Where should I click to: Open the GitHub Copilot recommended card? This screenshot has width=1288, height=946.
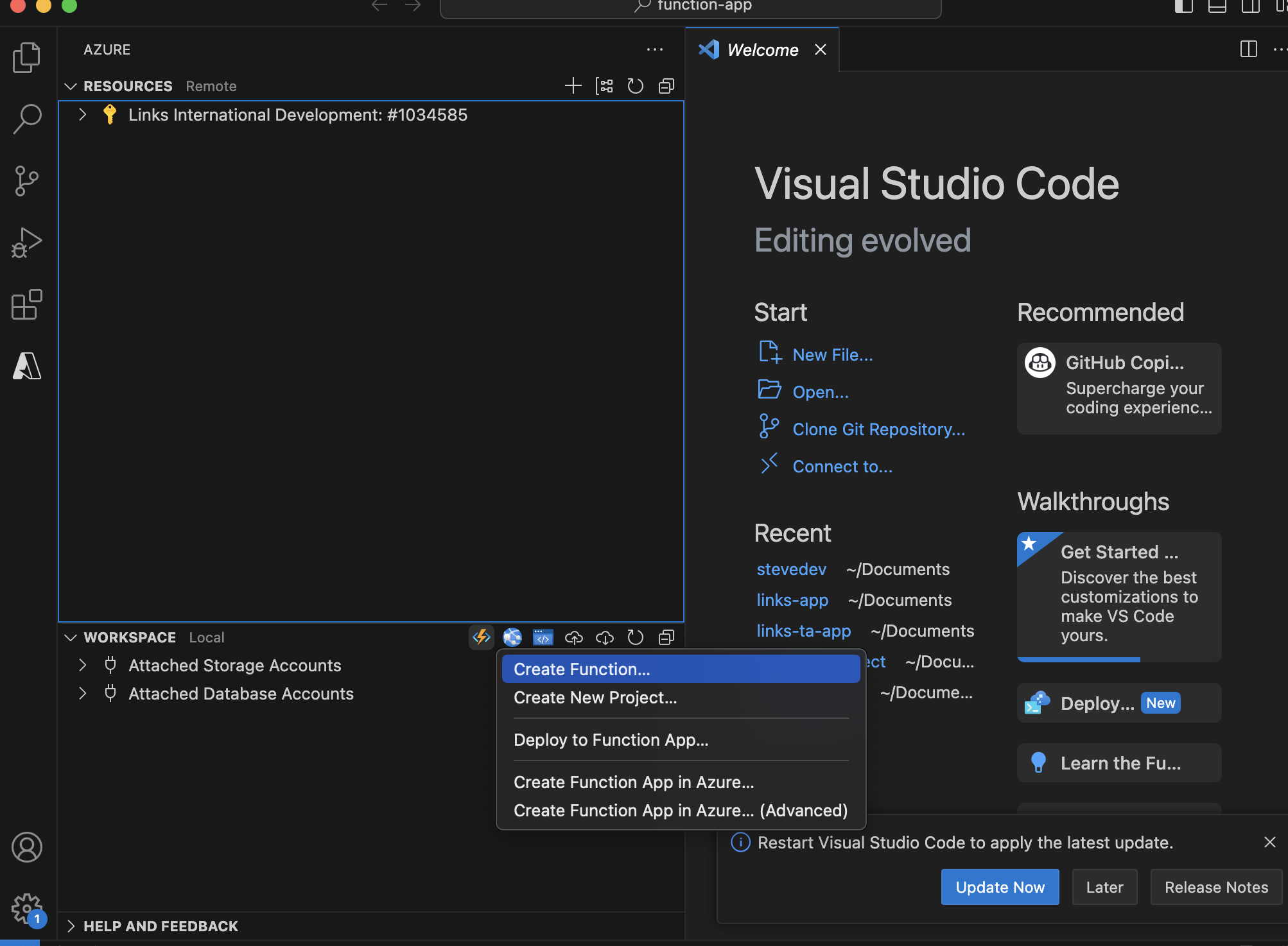pos(1119,388)
